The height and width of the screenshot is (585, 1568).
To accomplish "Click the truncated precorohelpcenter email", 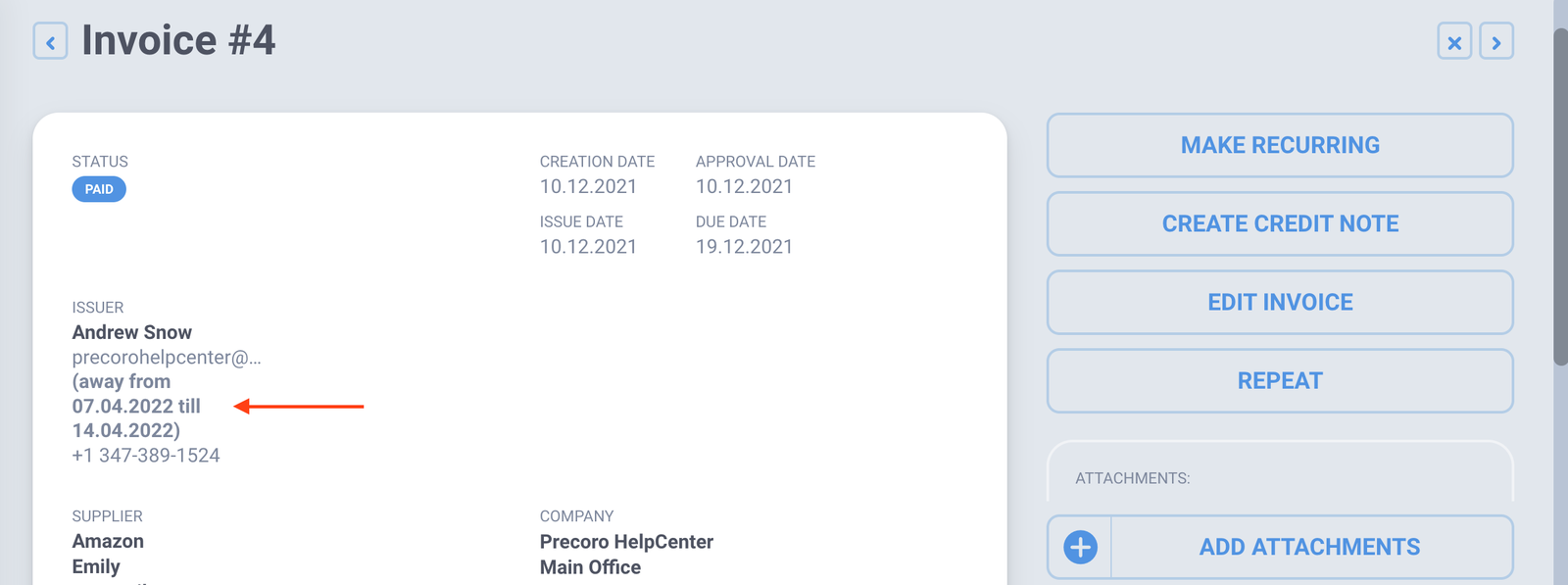I will pos(167,358).
